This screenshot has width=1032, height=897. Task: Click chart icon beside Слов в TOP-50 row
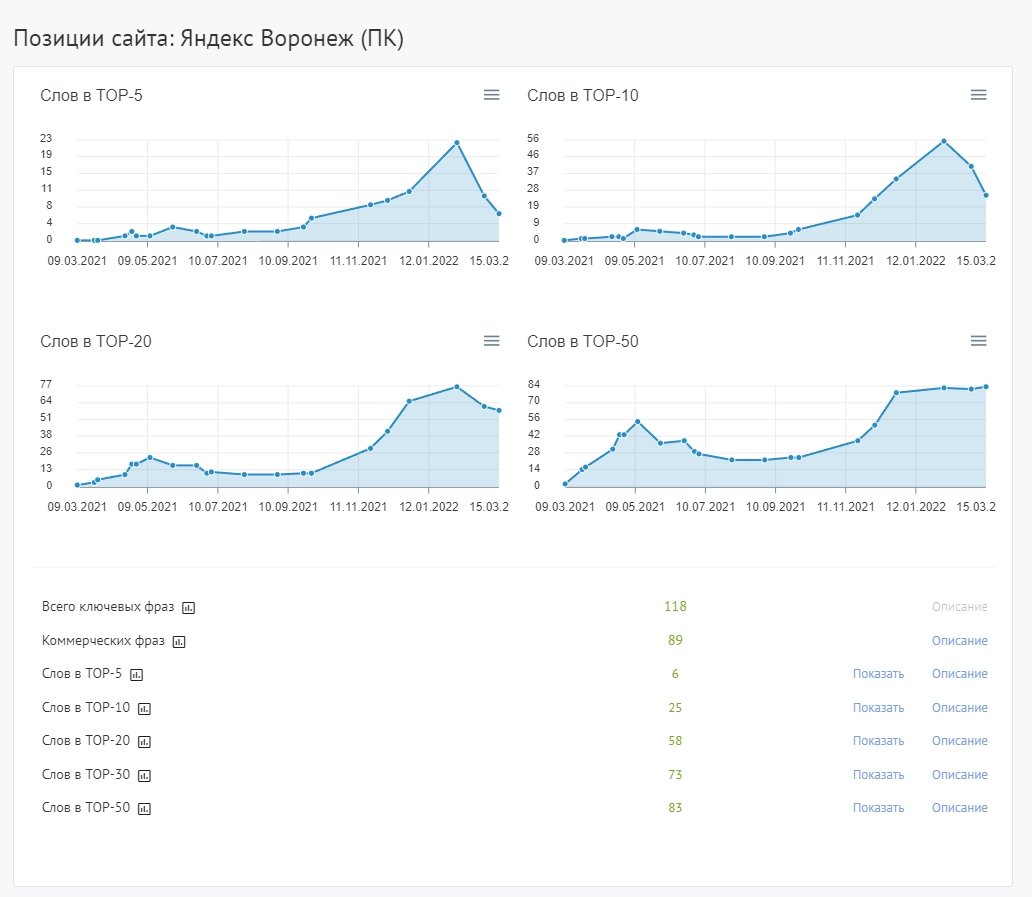(x=144, y=808)
